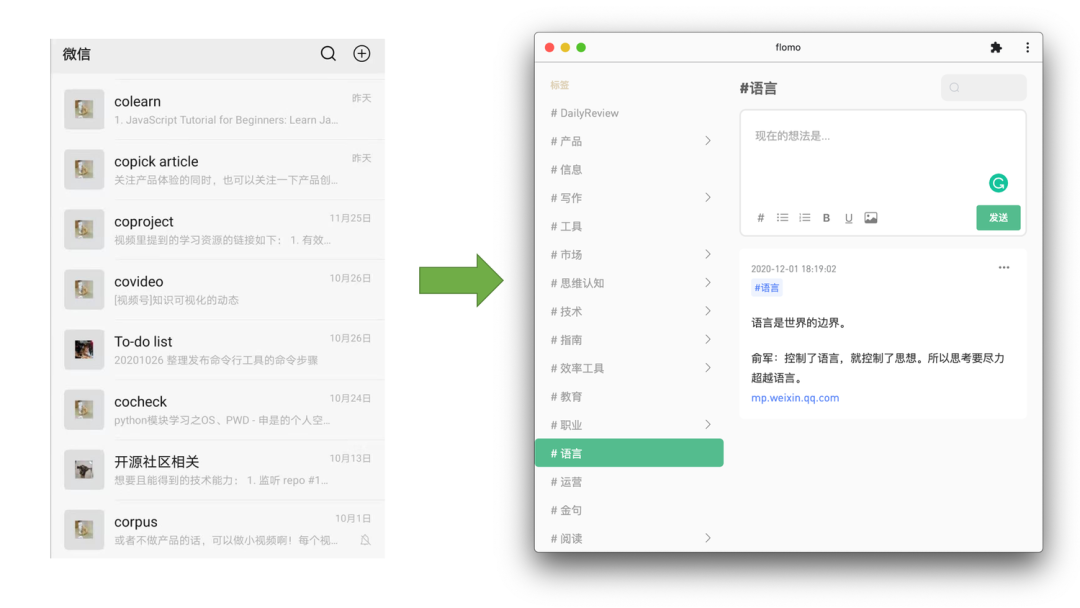Open the To-do list chat
Screen dimensions: 1080x608
click(x=218, y=349)
